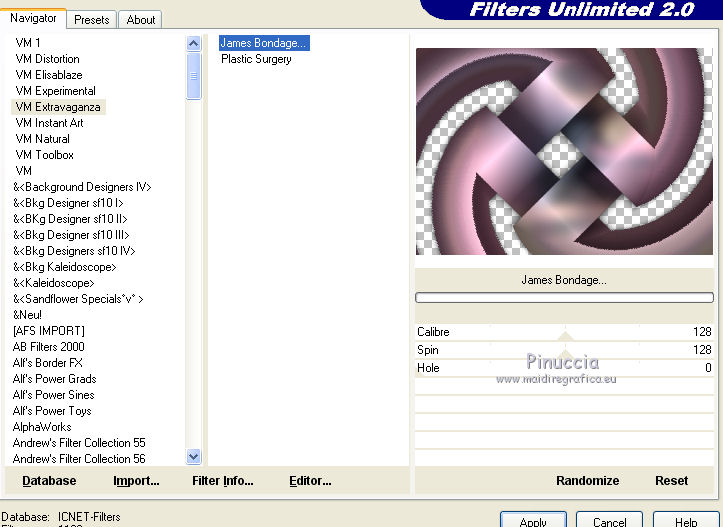Select the Alf's Border FX category
The height and width of the screenshot is (527, 723).
[48, 363]
